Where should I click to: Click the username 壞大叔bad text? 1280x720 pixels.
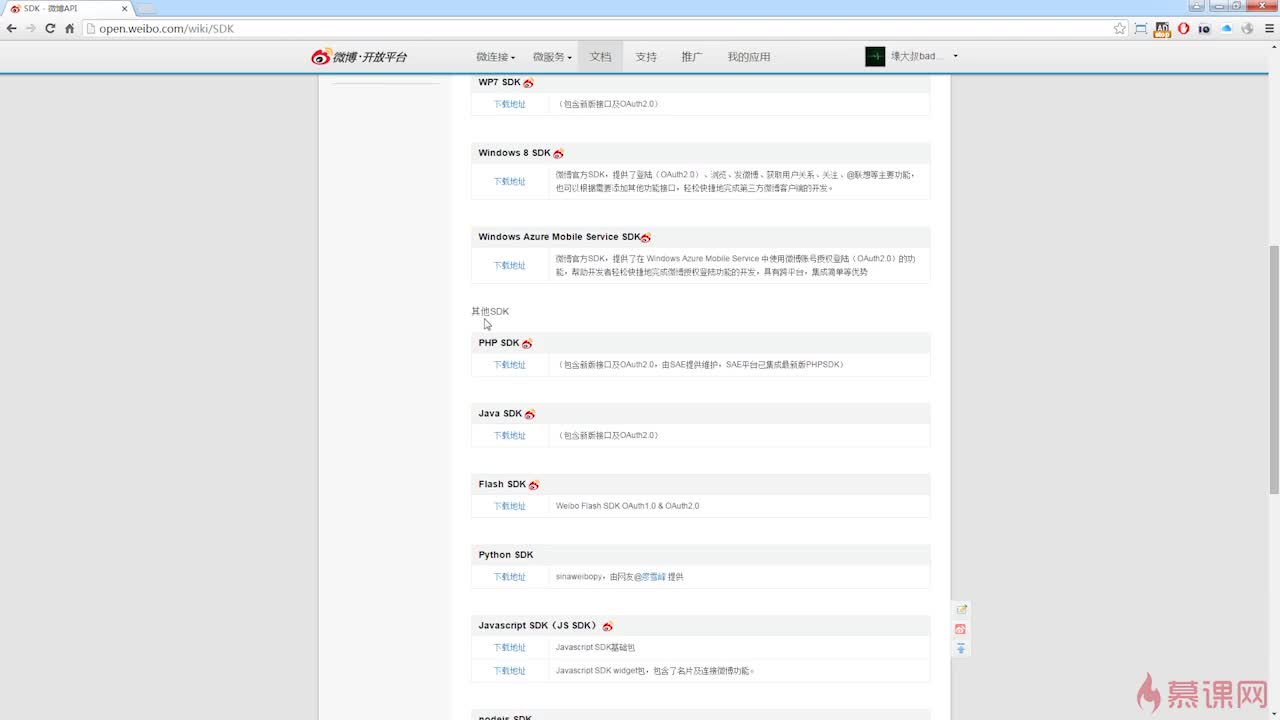coord(916,57)
